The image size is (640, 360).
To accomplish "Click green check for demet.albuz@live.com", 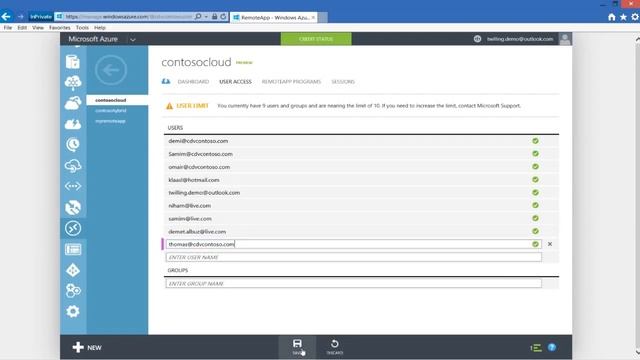I will pos(535,231).
